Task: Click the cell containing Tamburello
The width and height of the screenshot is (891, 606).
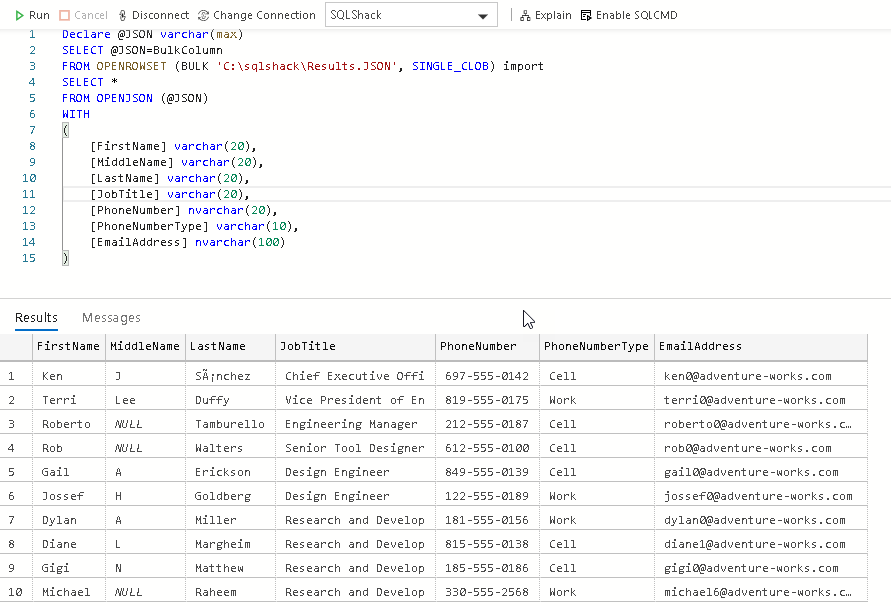Action: [229, 424]
